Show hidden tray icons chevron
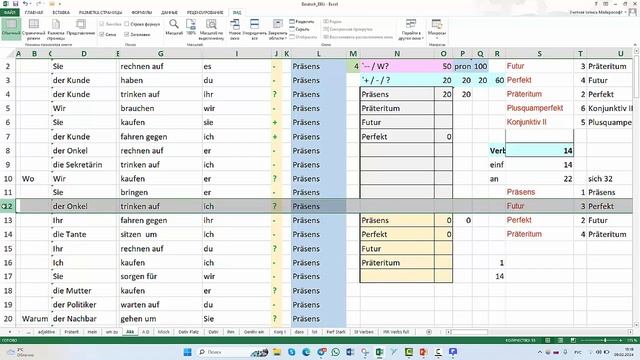The image size is (640, 360). (540, 352)
